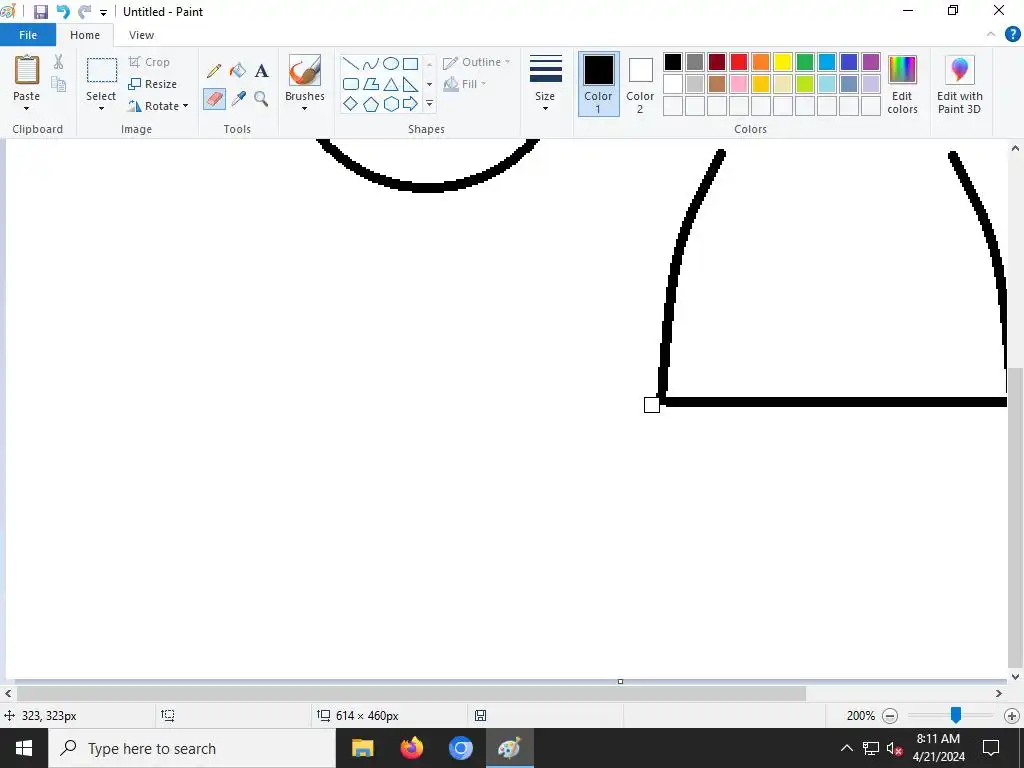
Task: Click the Resize button
Action: pos(152,84)
